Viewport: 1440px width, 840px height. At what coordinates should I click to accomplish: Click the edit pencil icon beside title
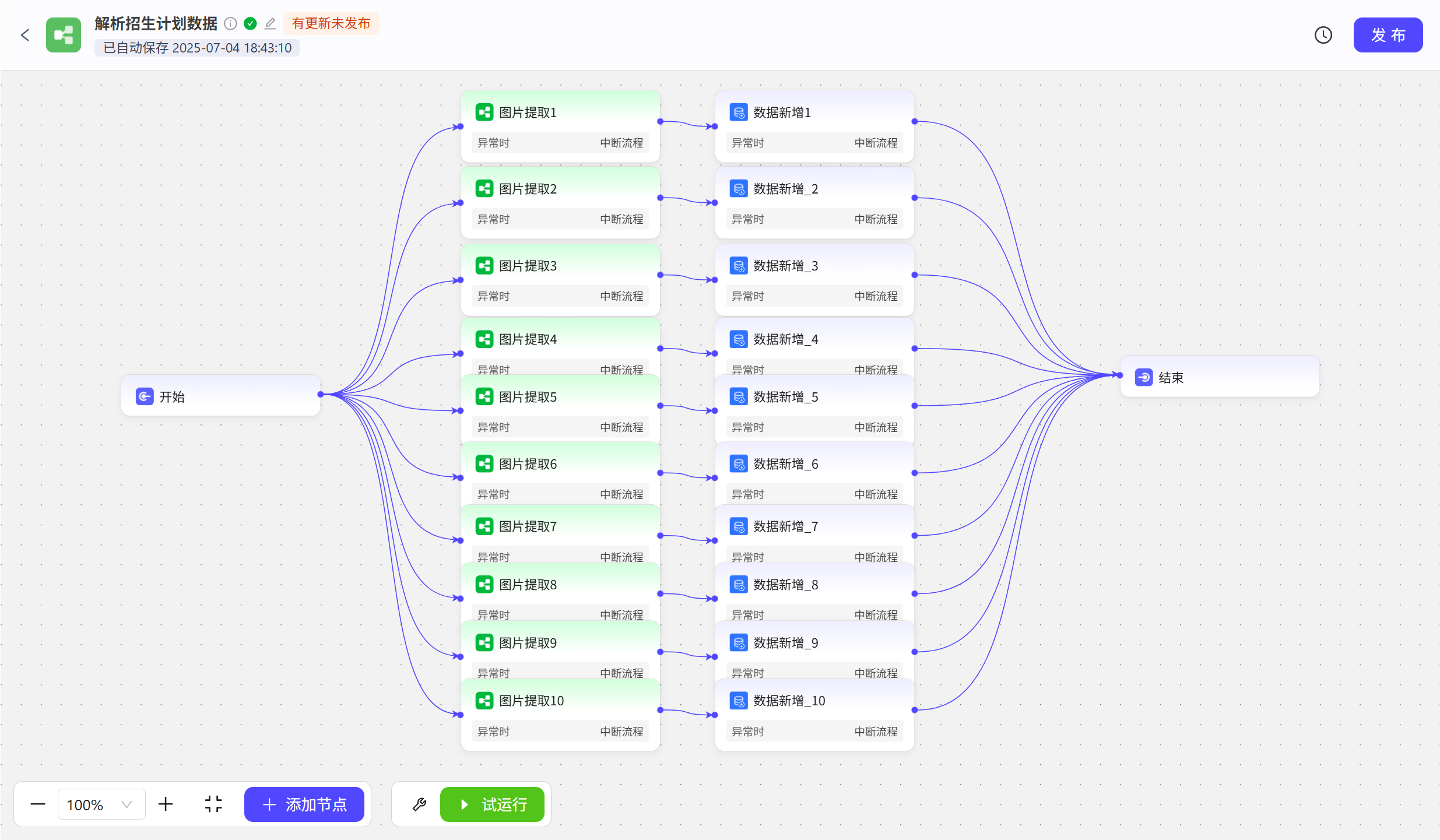coord(270,23)
